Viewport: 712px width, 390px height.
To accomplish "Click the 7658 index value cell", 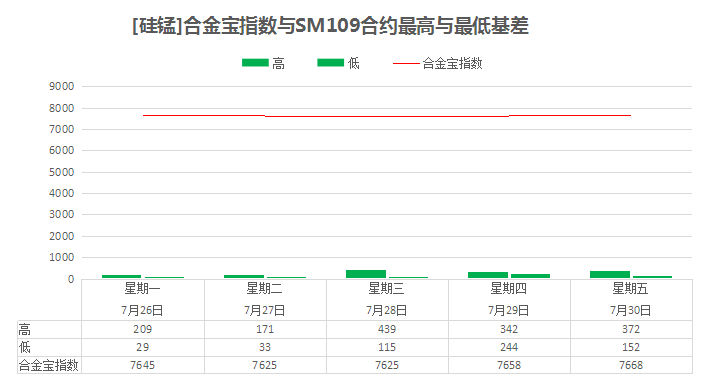I will click(x=509, y=365).
